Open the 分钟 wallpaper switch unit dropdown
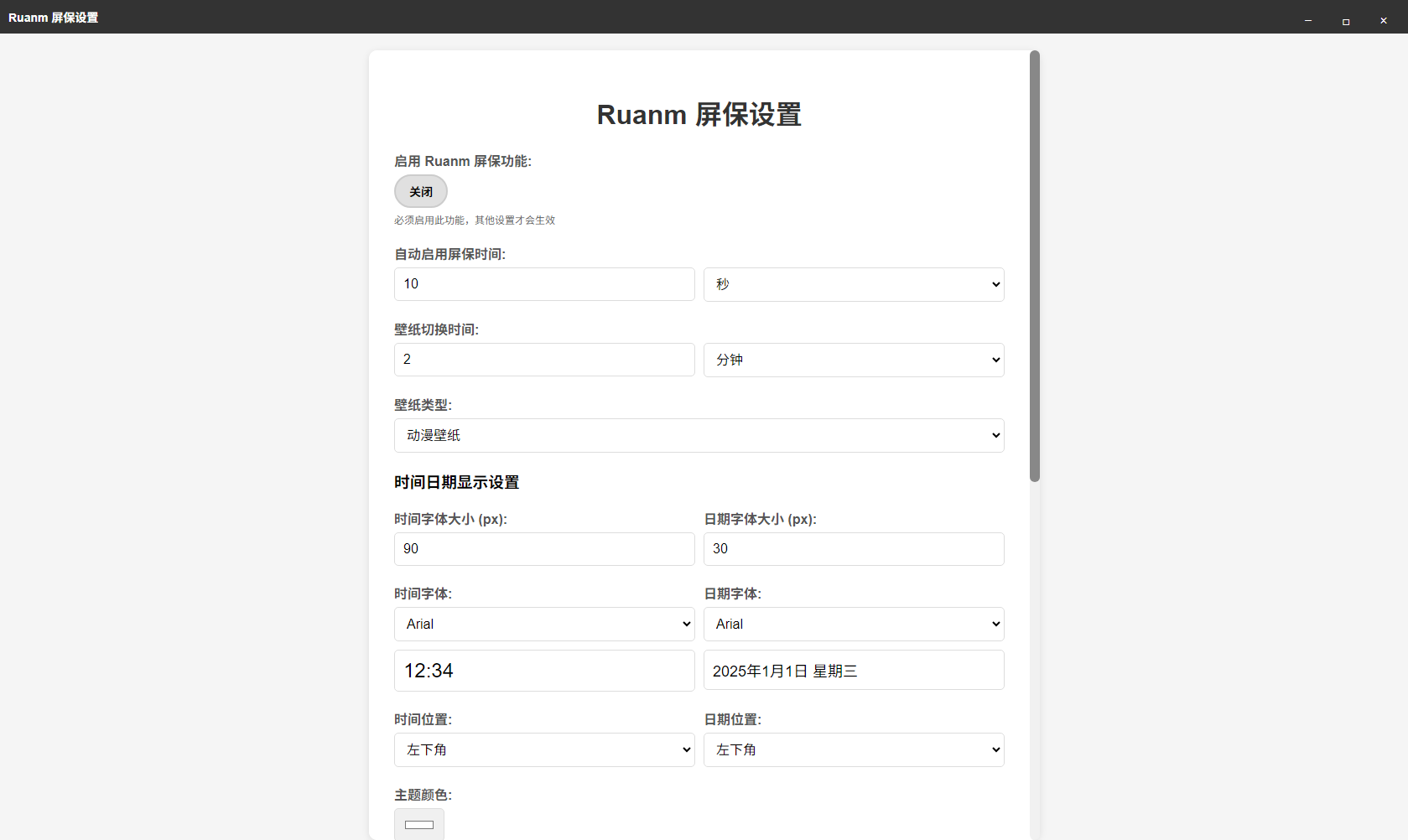This screenshot has height=840, width=1408. (x=853, y=359)
